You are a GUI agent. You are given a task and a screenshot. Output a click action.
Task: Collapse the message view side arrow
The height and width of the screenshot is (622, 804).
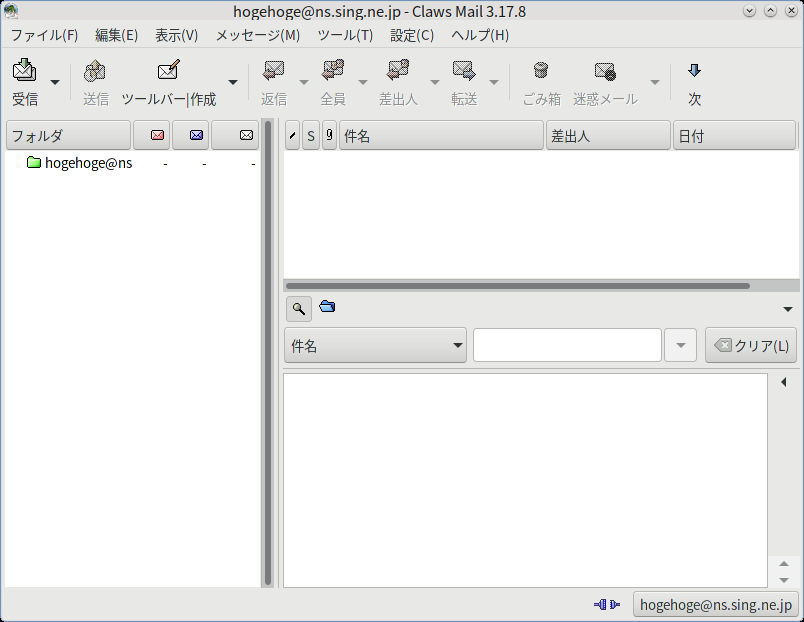click(783, 382)
